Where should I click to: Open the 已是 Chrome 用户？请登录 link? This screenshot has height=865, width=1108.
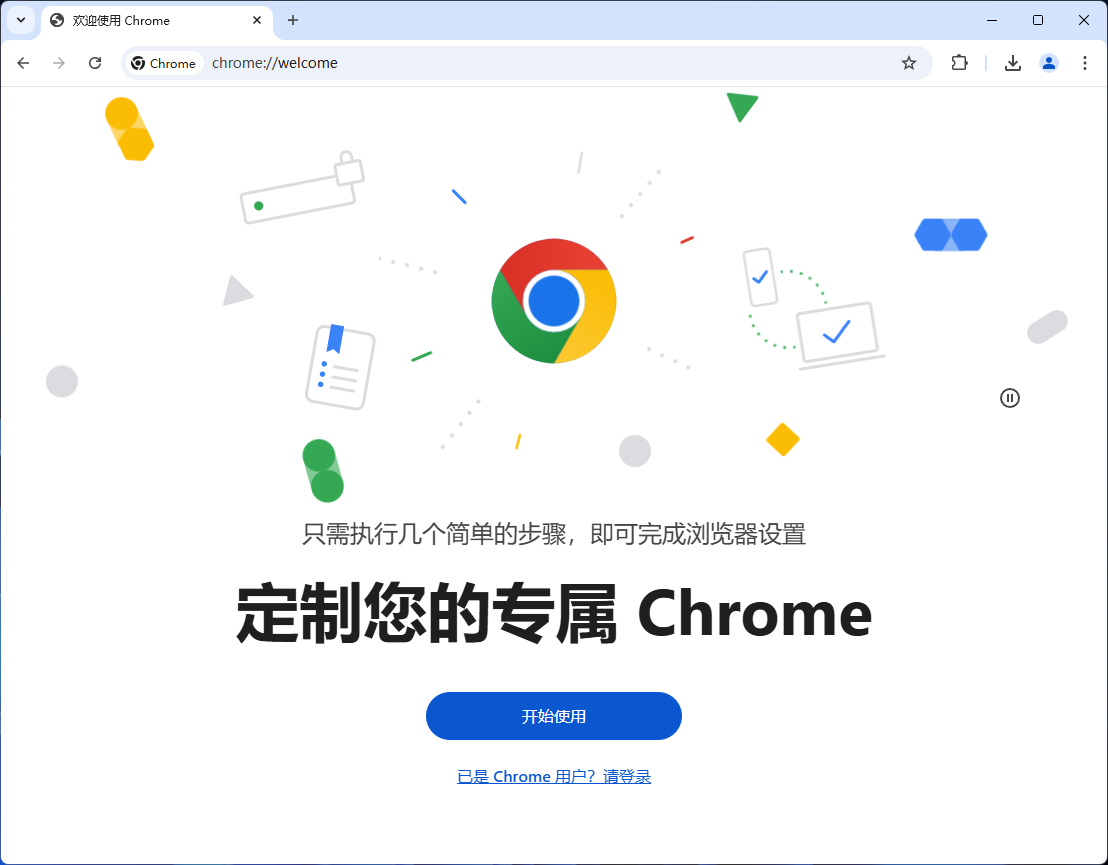pos(553,776)
